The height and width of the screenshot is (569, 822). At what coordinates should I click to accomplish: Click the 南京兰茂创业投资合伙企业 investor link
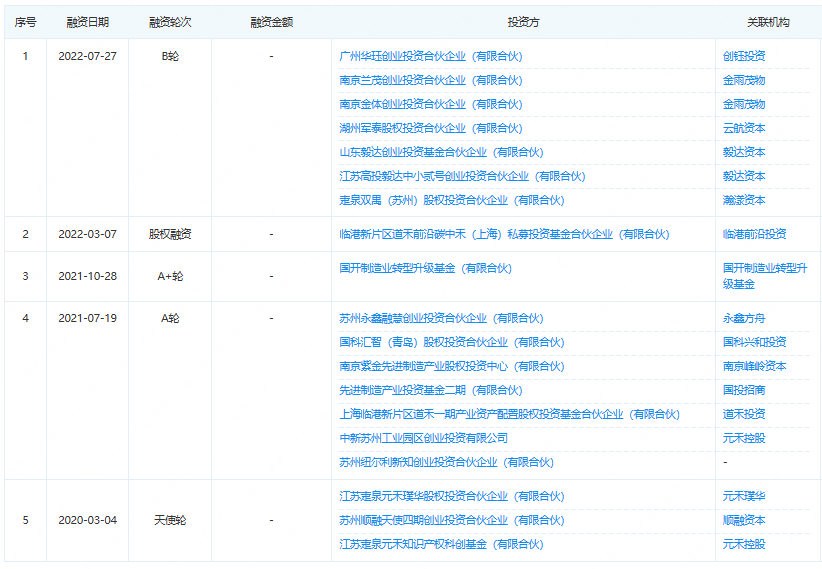coord(430,80)
